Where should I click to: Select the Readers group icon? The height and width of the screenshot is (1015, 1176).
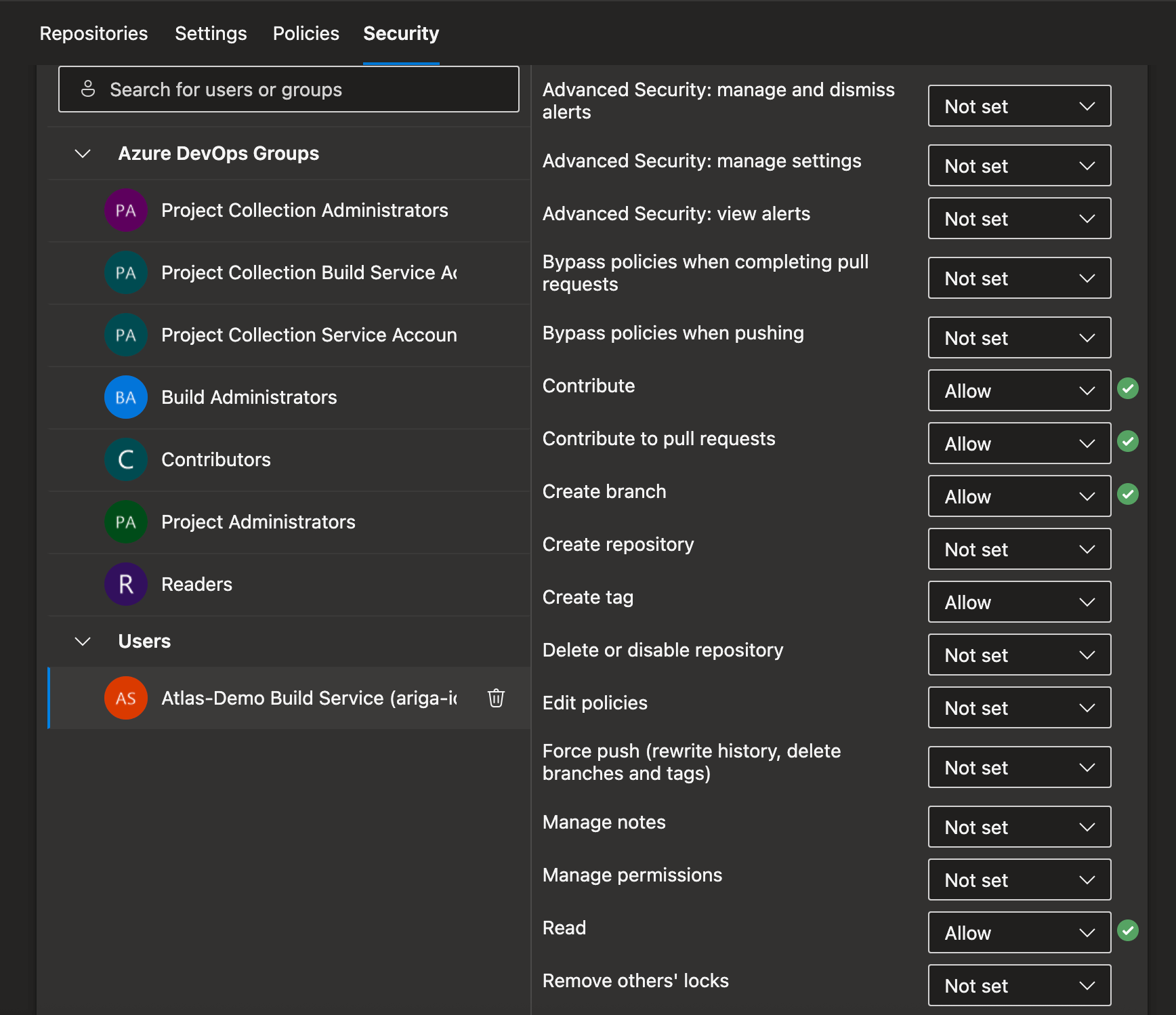pyautogui.click(x=125, y=583)
